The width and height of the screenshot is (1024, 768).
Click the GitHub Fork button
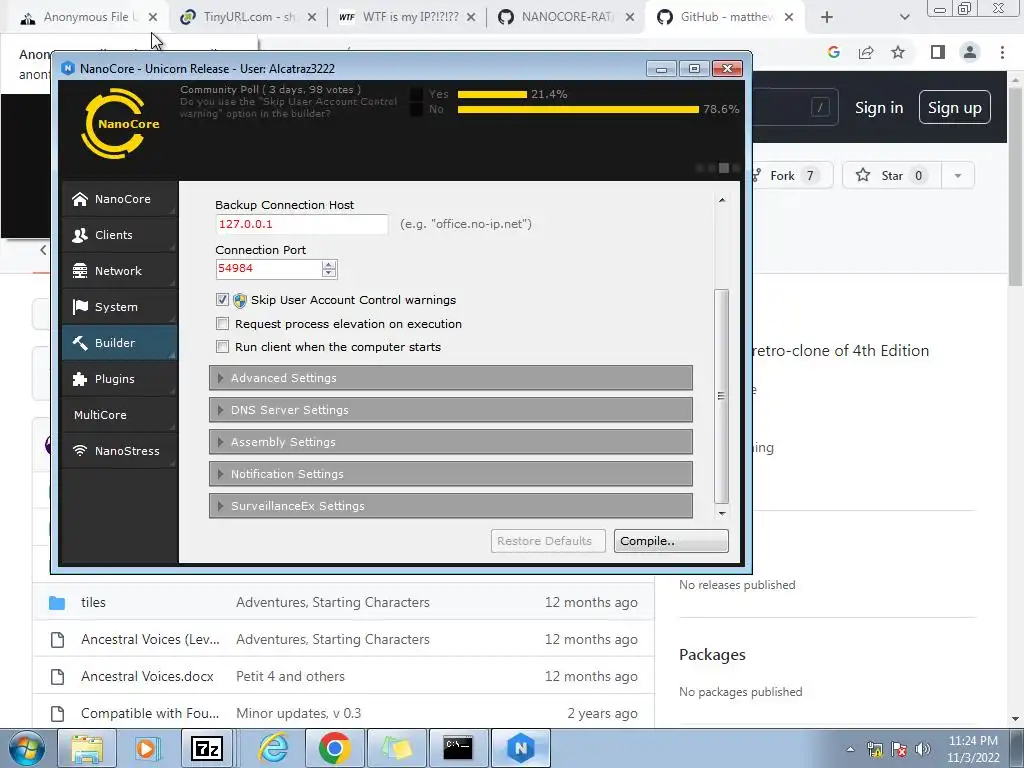[x=792, y=175]
